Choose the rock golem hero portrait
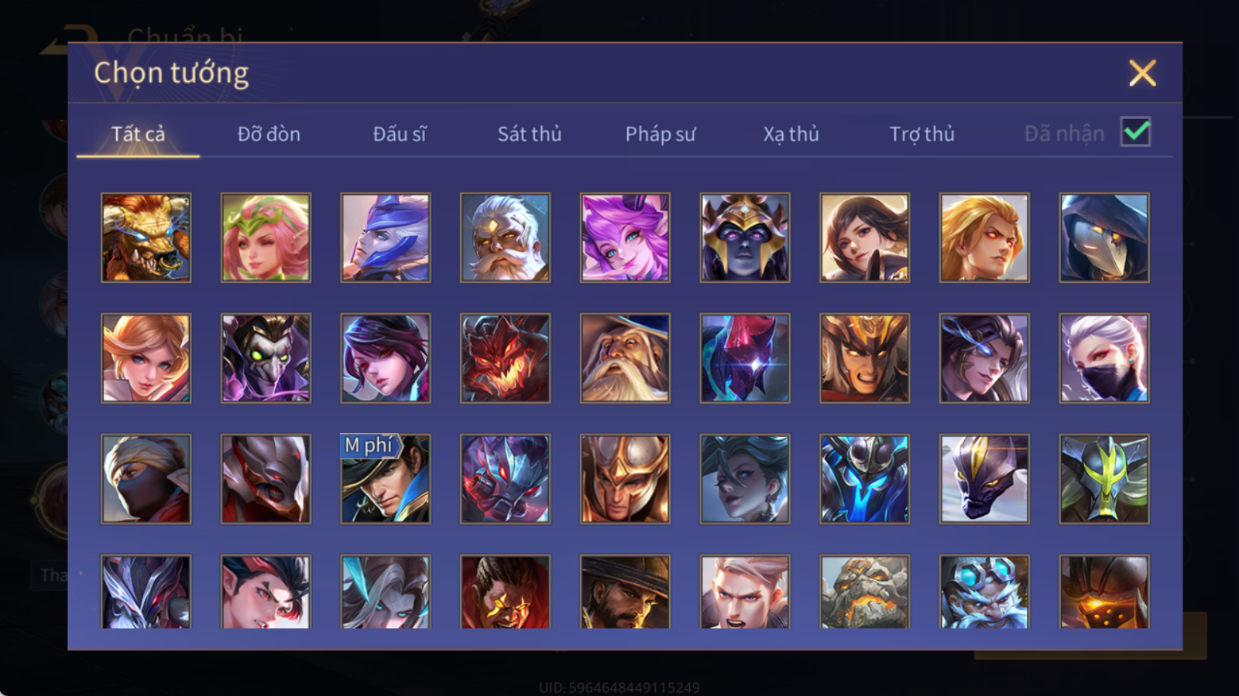Image resolution: width=1239 pixels, height=696 pixels. tap(865, 592)
